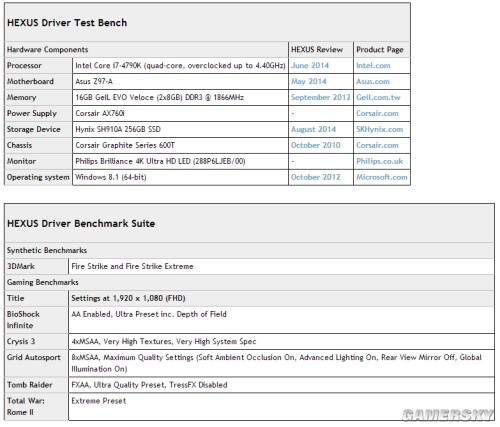Select the Processor row label
The image size is (500, 427).
(38, 66)
